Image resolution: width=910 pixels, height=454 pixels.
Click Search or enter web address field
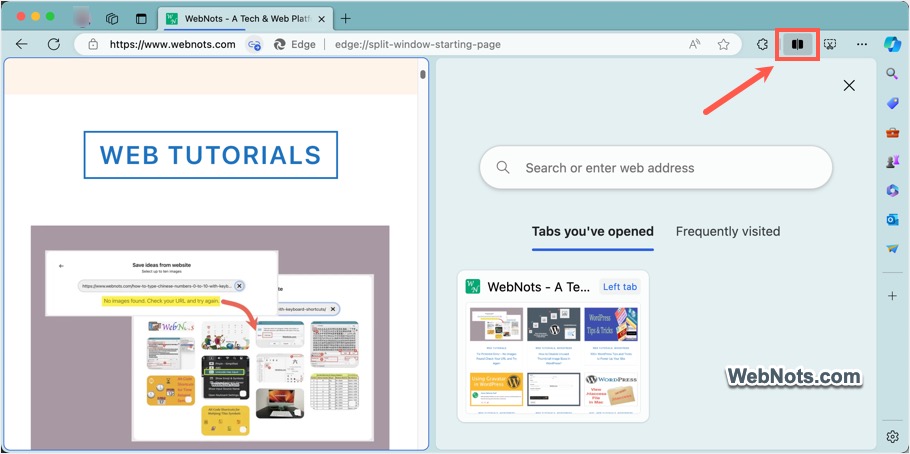[656, 168]
